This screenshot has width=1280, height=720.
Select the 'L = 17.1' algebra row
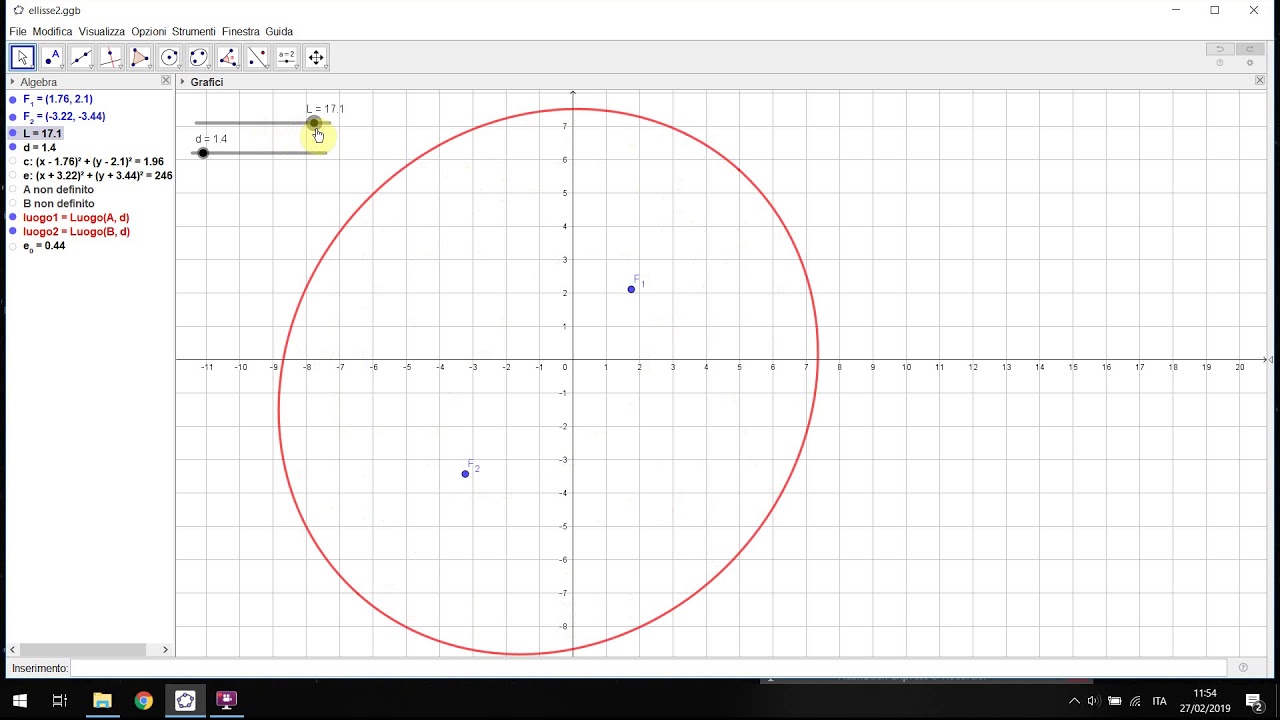pos(42,133)
